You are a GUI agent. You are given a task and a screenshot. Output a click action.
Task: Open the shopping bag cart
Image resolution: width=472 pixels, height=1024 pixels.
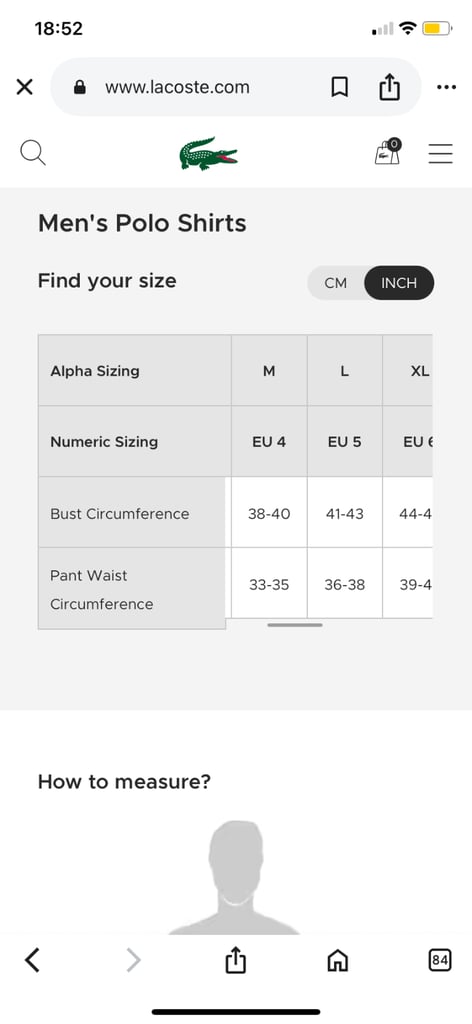[x=388, y=152]
